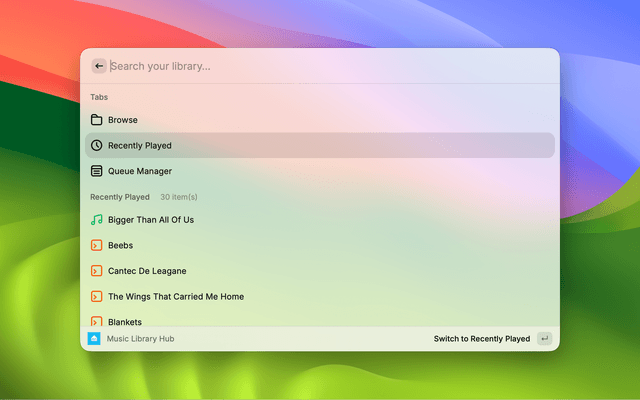Screen dimensions: 640x400
Task: Click the clock icon for Recently Played
Action: click(97, 145)
